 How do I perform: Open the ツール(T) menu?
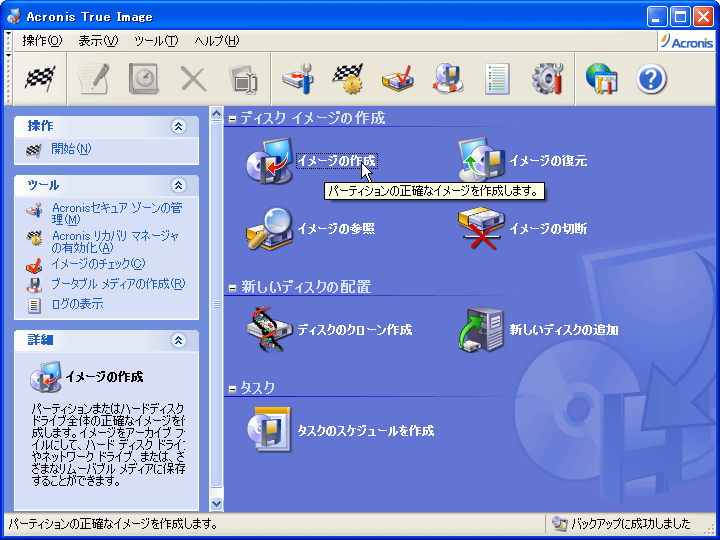(x=156, y=41)
